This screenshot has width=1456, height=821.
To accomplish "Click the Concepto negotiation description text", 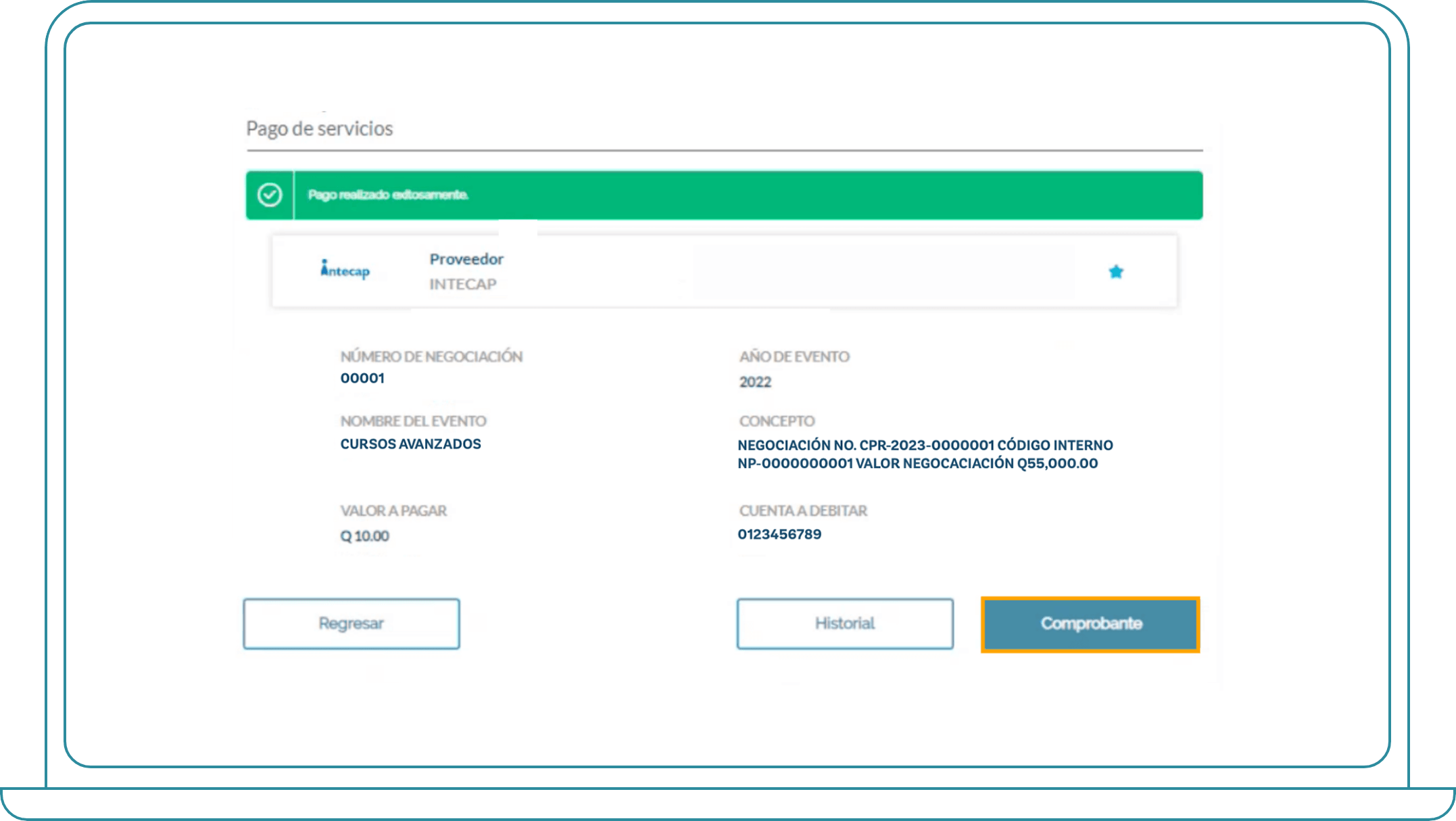I will tap(924, 454).
